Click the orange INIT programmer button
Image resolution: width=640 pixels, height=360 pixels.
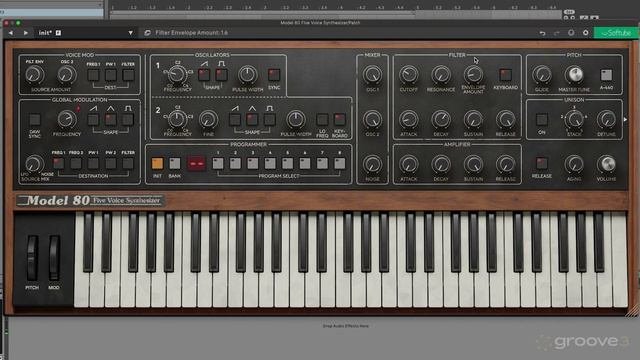pos(157,164)
